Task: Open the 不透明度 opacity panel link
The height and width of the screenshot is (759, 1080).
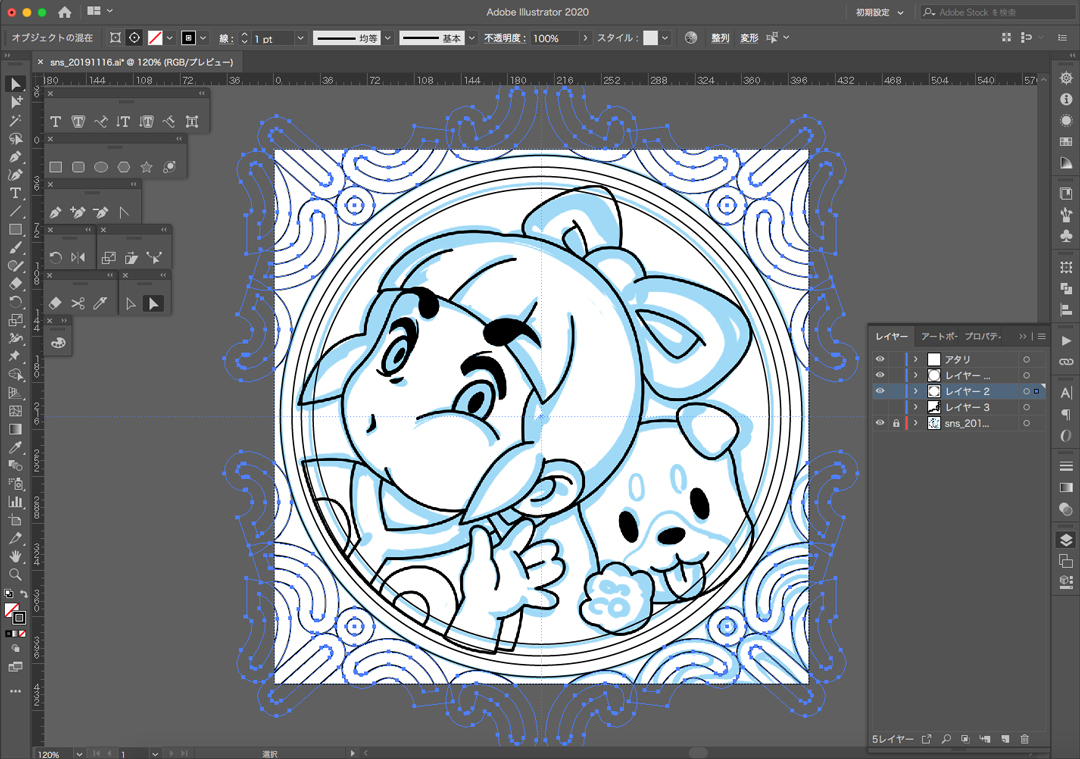Action: (504, 38)
